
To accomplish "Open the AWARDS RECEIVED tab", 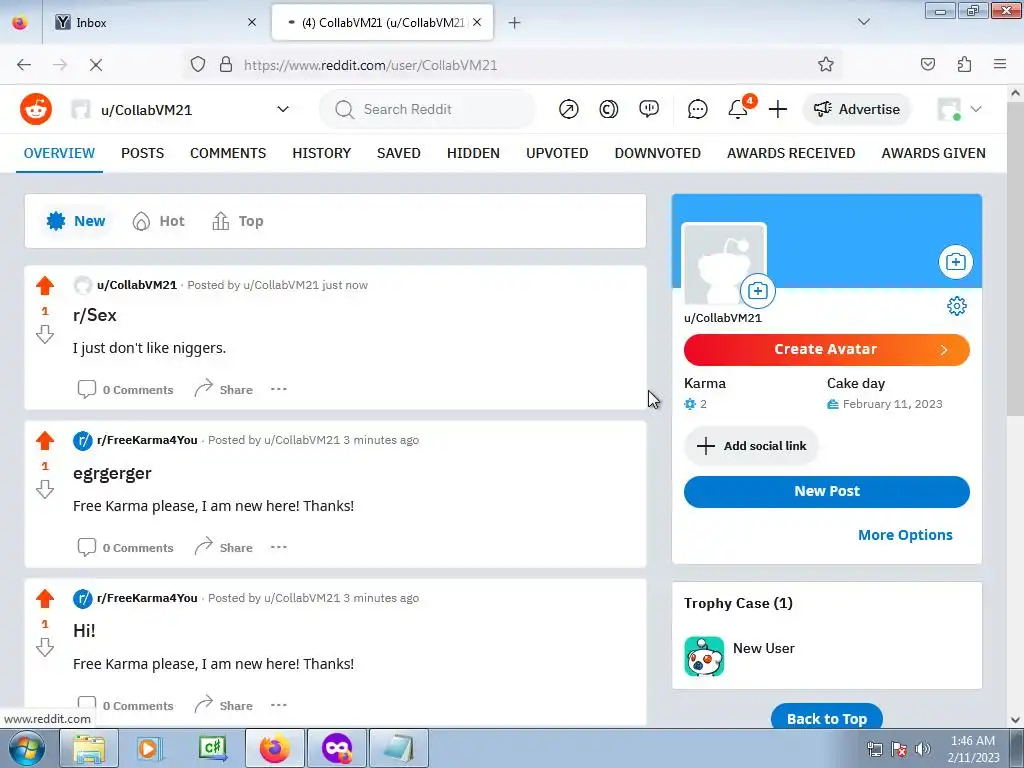I will 791,153.
